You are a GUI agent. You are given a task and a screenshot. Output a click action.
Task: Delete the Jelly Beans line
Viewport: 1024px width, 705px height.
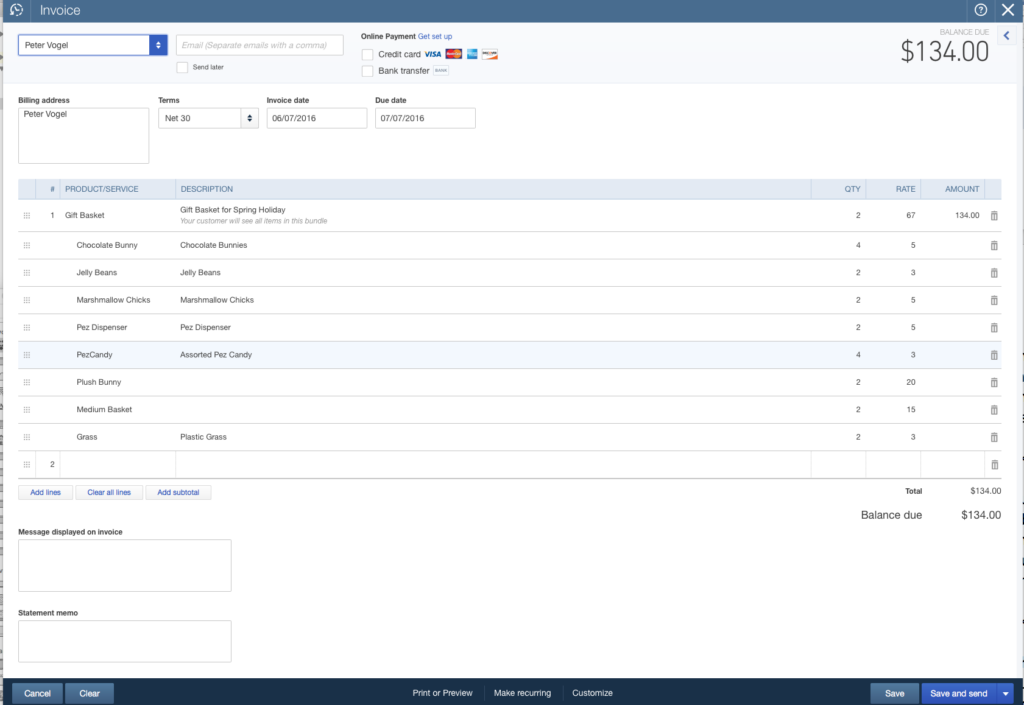coord(994,273)
